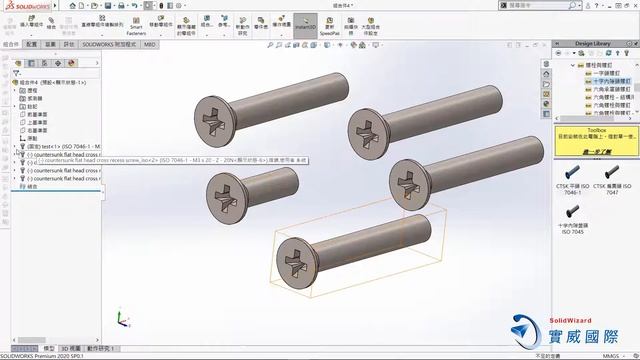Click the Home icon in quick access toolbar

click(73, 6)
